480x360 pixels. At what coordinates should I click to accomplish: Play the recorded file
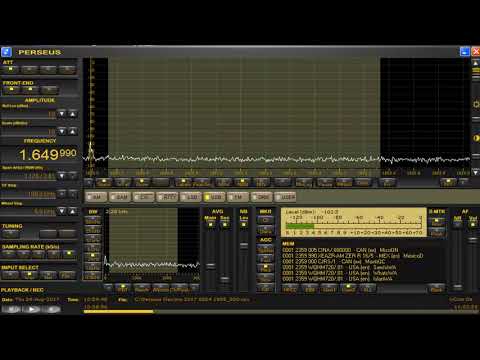tap(32, 309)
